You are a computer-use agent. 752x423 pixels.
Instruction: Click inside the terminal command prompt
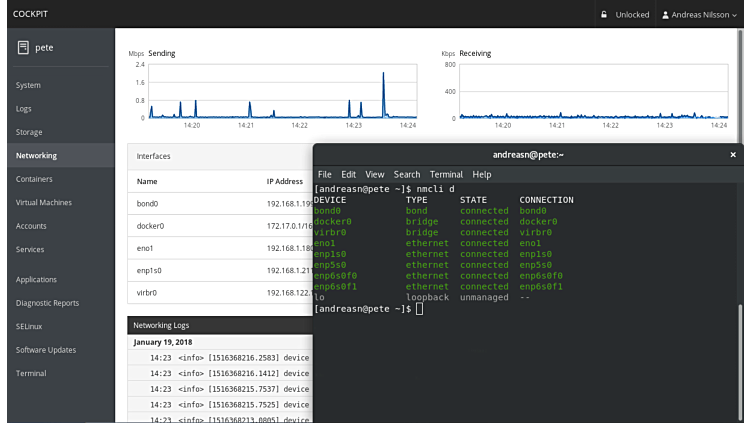[x=421, y=309]
